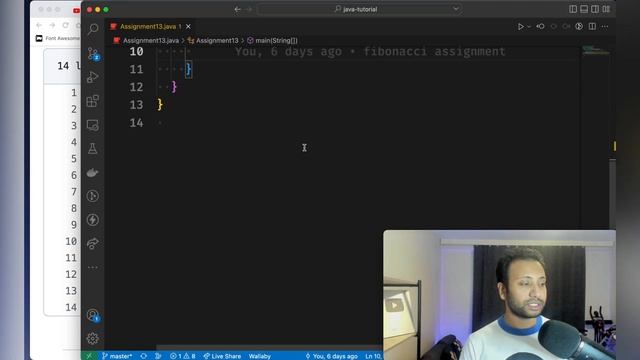Open the Docker whale view

pyautogui.click(x=93, y=173)
